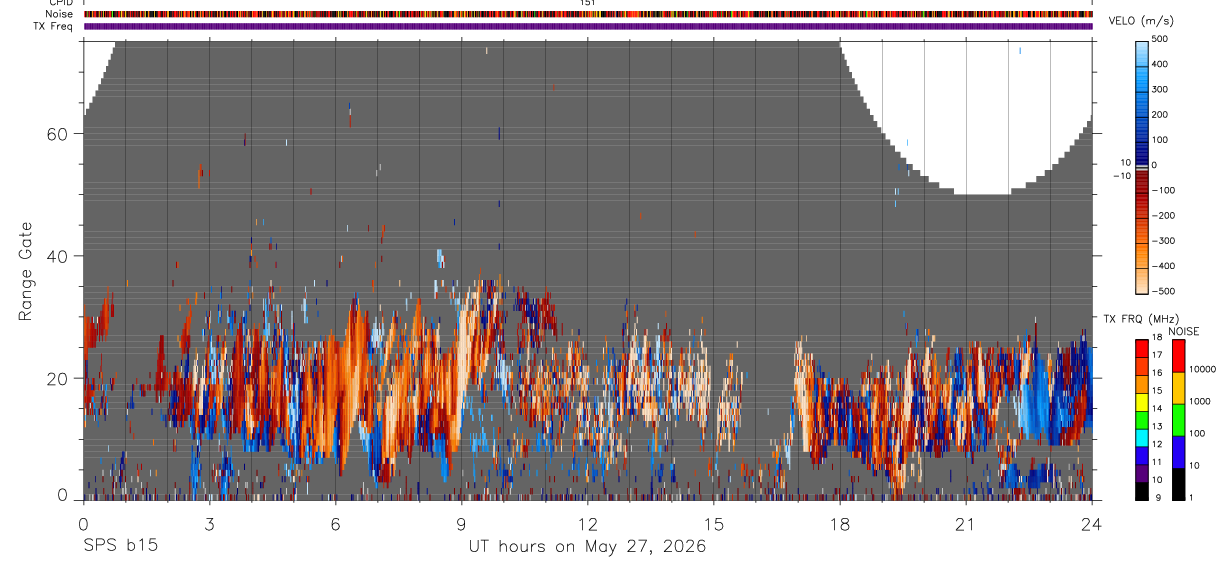
Task: Click the '24' tick on the UT hours axis
Action: [x=1091, y=523]
